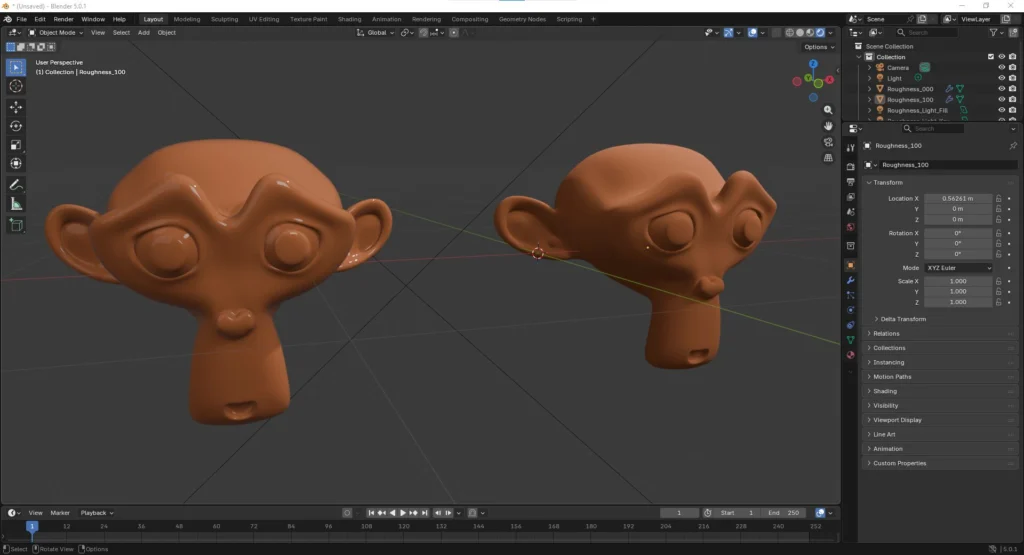Open the Object Mode dropdown
Image resolution: width=1024 pixels, height=555 pixels.
(57, 32)
